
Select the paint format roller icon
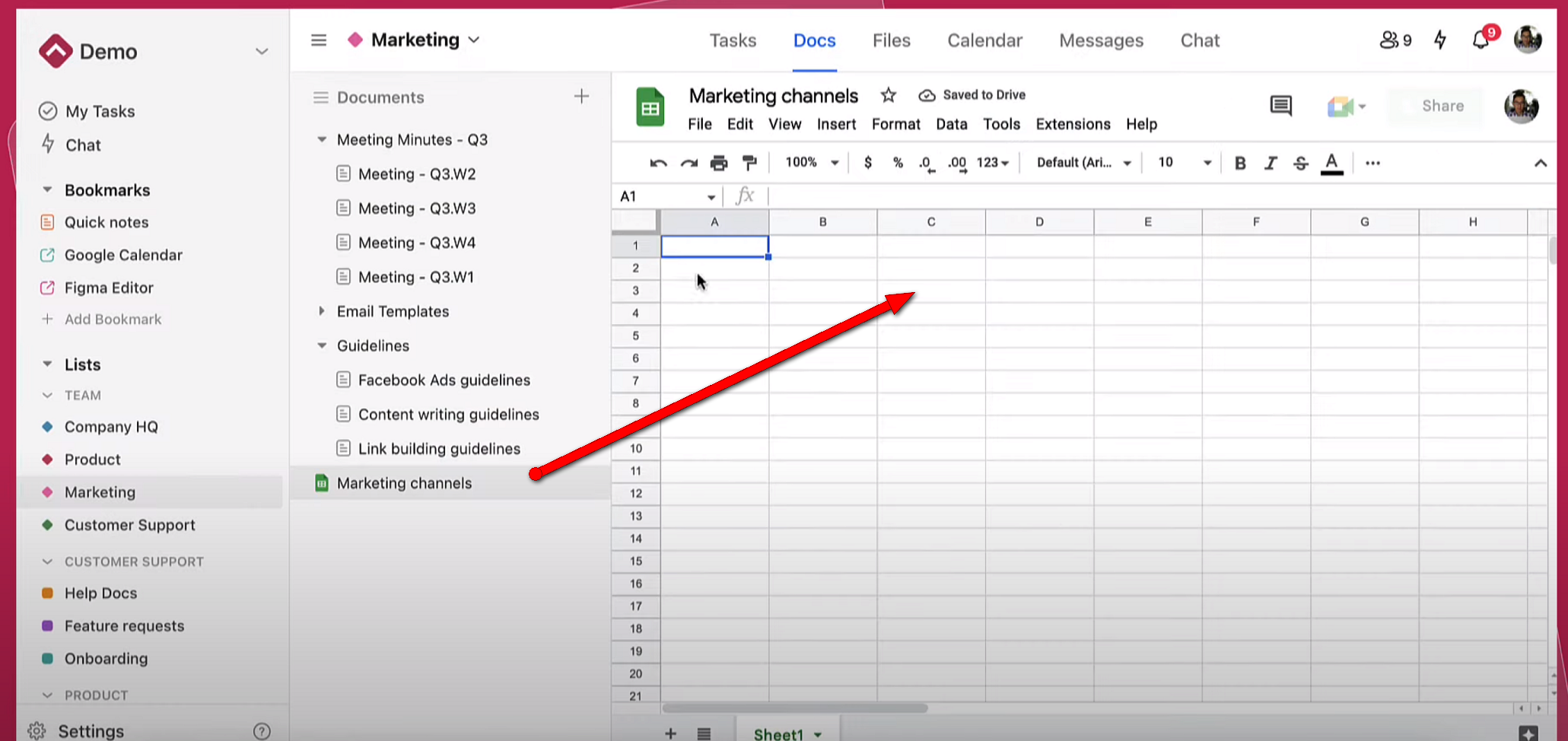(749, 163)
